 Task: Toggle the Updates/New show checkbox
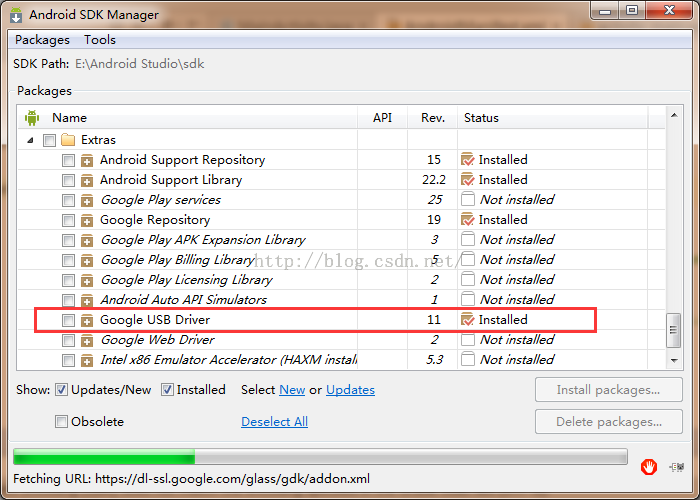tap(61, 390)
